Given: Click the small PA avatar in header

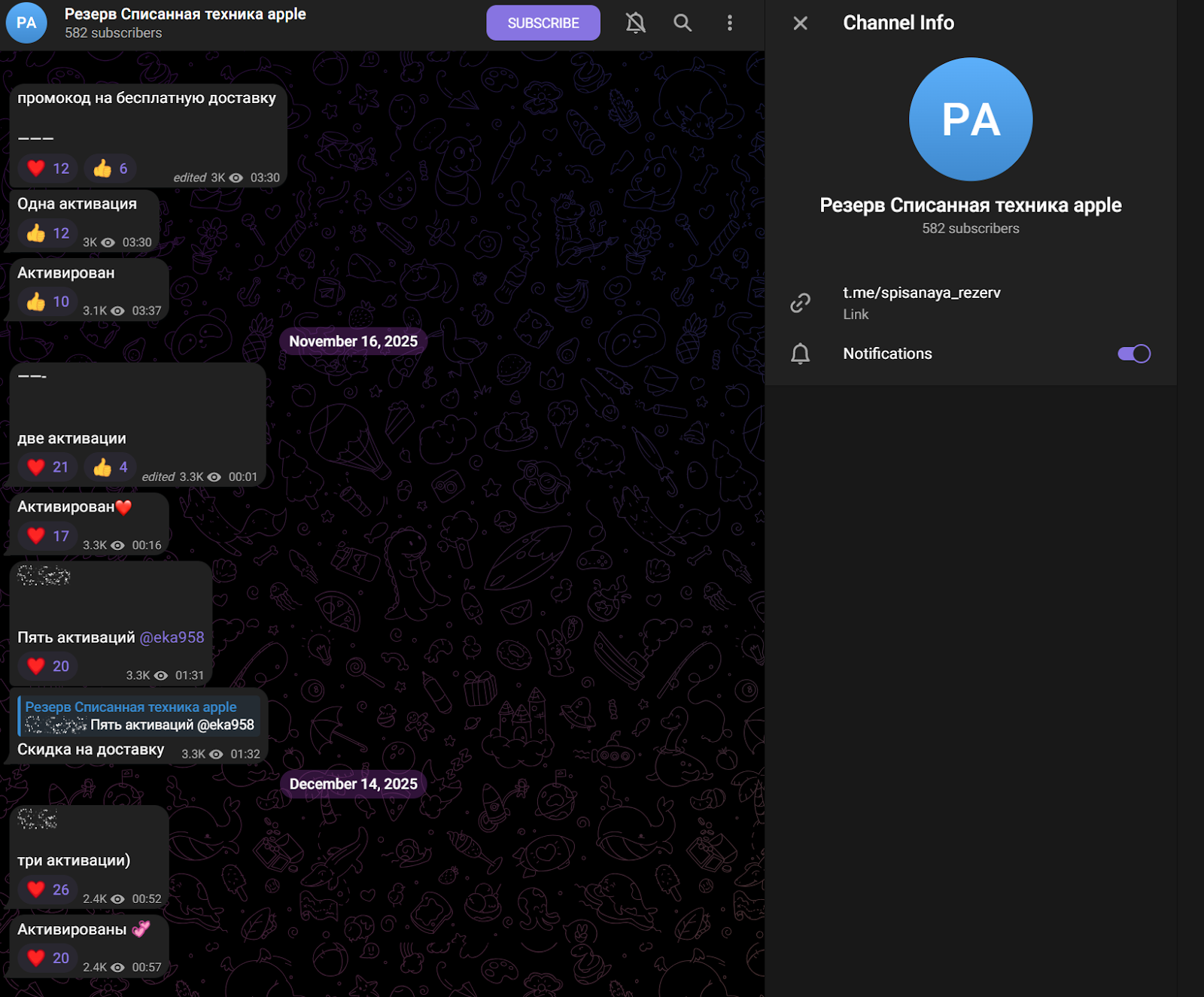Looking at the screenshot, I should pyautogui.click(x=26, y=23).
